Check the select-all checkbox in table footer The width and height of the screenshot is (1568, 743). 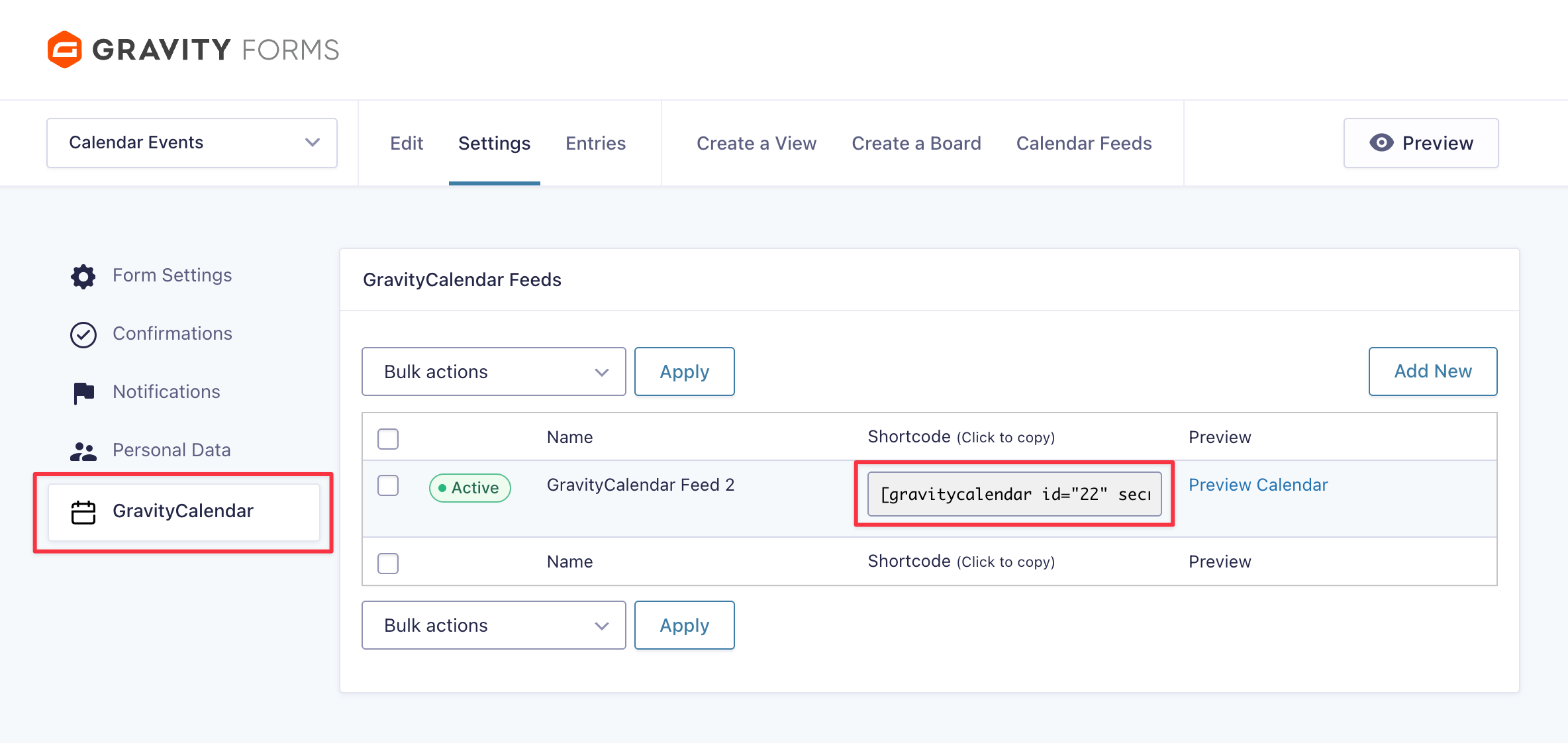coord(388,563)
